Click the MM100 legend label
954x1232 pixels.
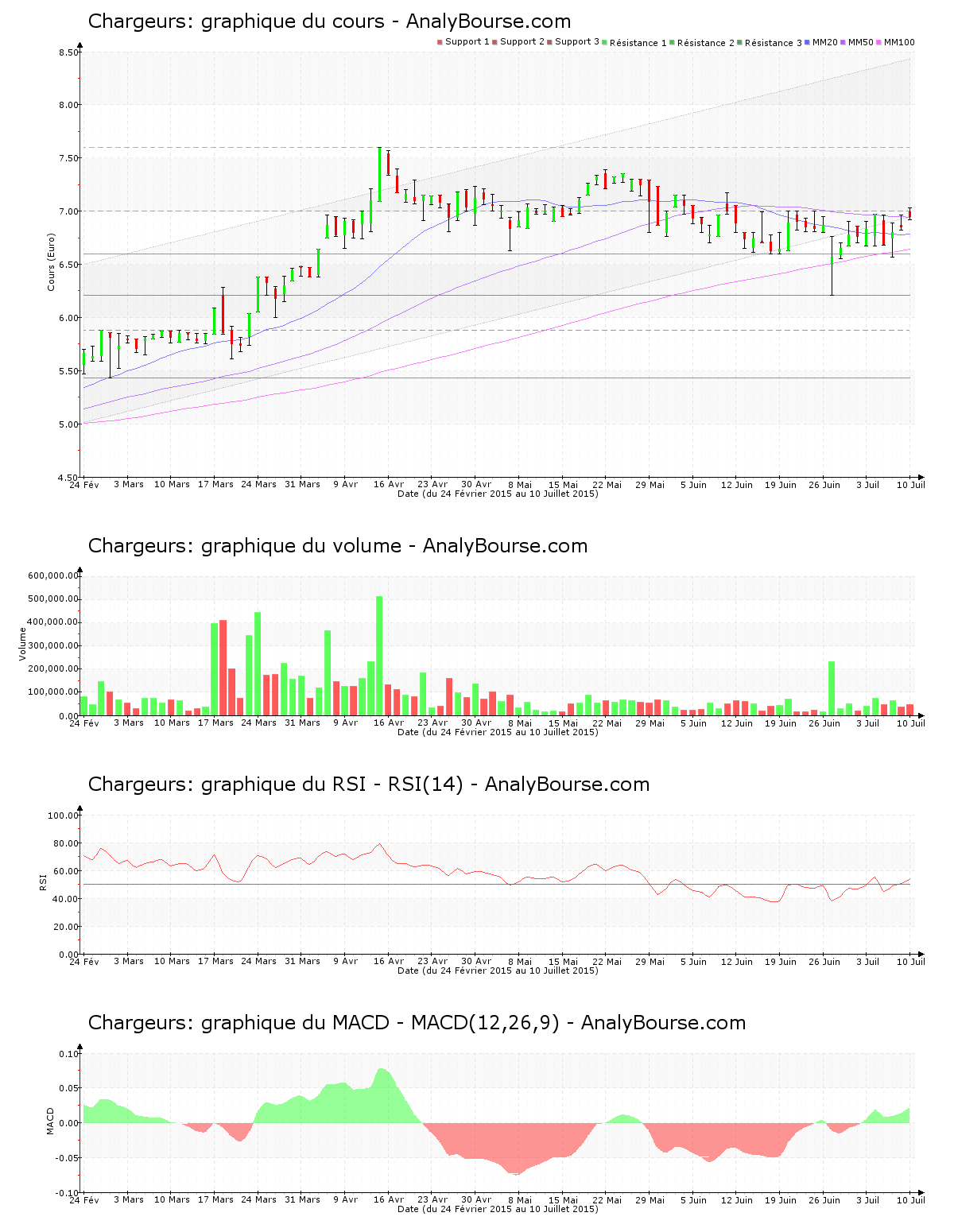tap(899, 42)
